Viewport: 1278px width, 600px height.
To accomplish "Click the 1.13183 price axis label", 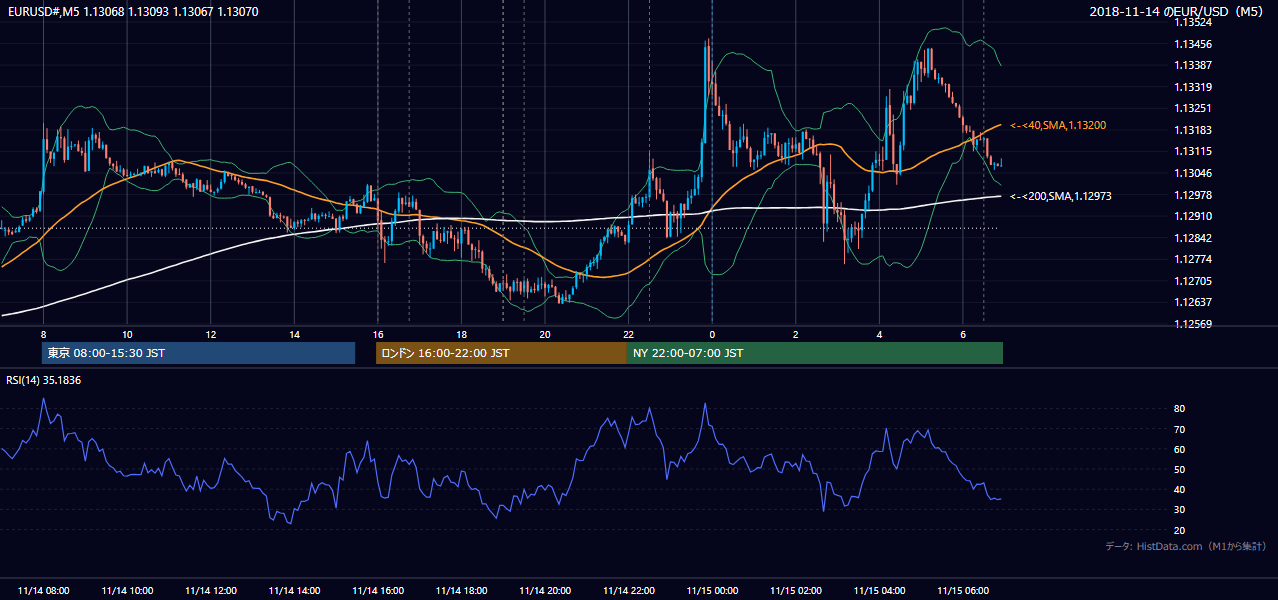I will point(1194,130).
